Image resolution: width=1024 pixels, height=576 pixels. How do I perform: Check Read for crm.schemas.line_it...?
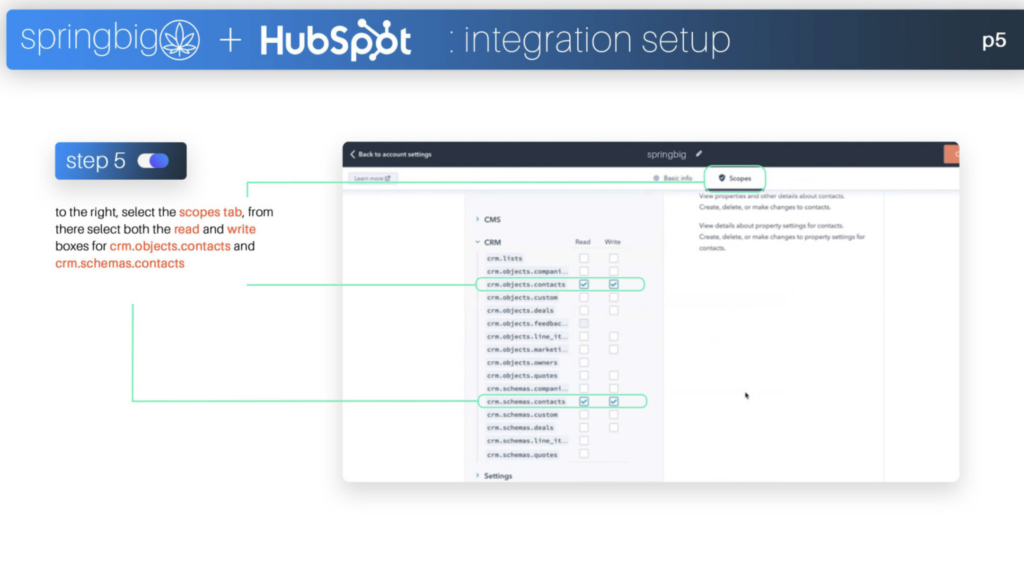point(584,441)
